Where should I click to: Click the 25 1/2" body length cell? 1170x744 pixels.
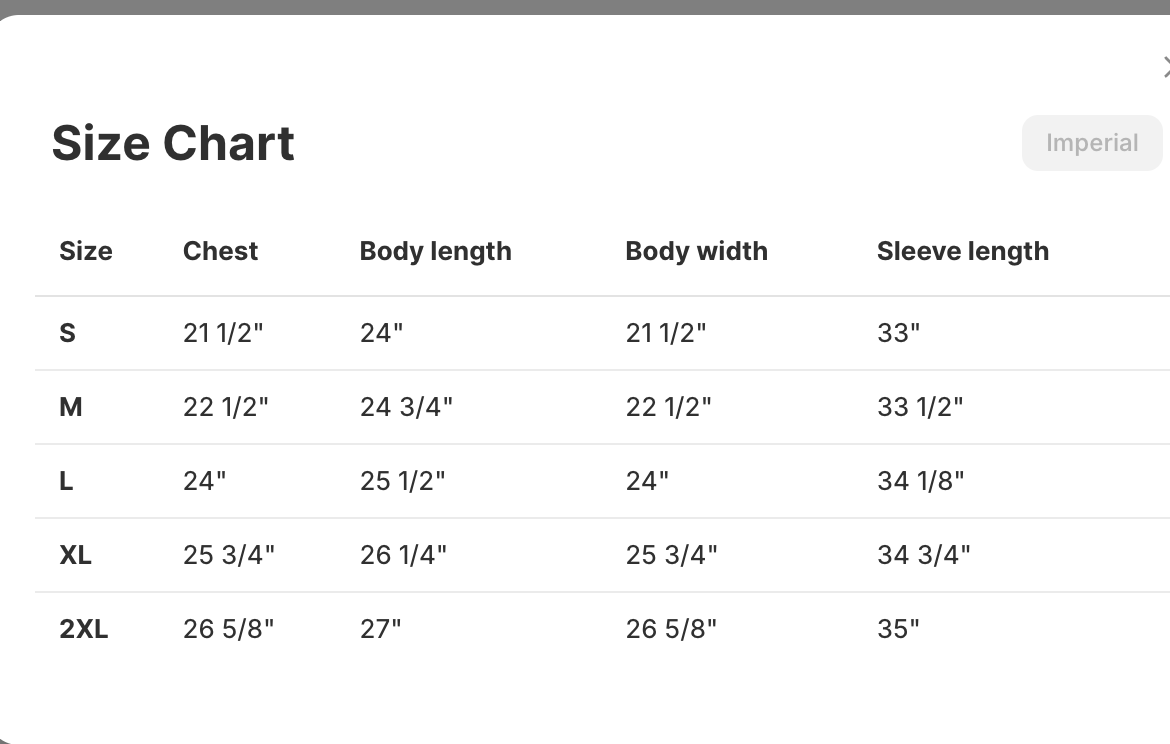(402, 481)
